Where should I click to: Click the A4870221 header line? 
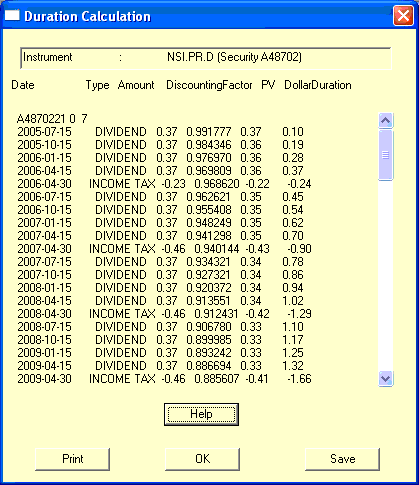52,119
